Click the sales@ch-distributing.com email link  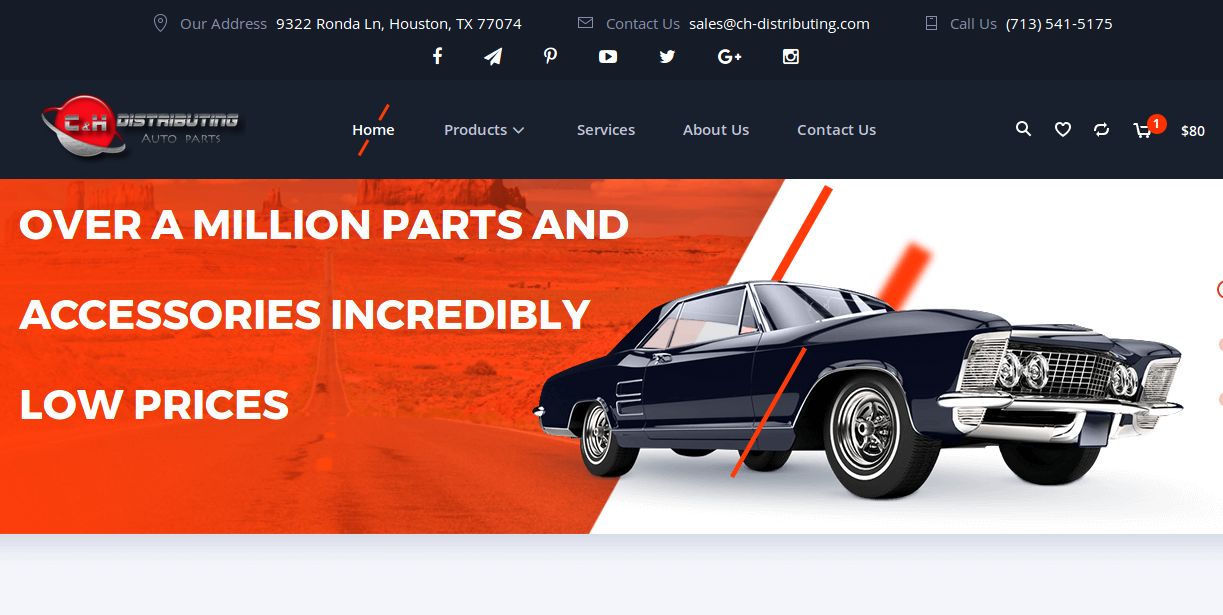[x=779, y=23]
